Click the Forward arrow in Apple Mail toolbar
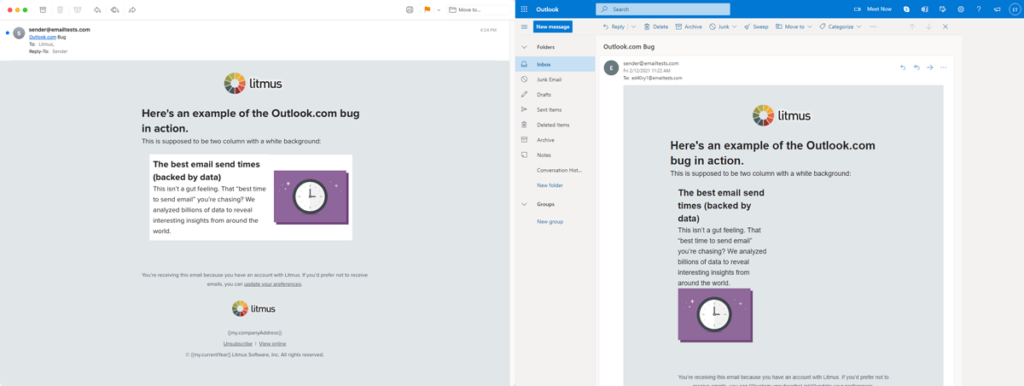This screenshot has width=1024, height=386. (x=133, y=10)
